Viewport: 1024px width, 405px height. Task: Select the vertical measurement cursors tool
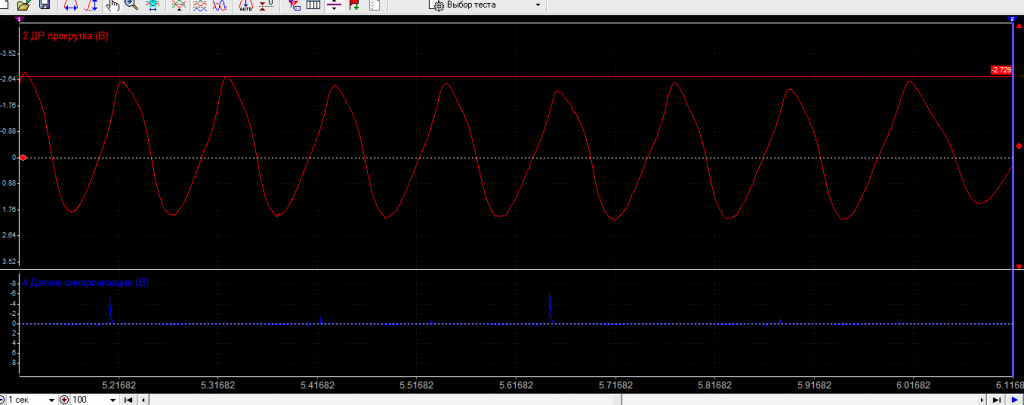point(91,5)
